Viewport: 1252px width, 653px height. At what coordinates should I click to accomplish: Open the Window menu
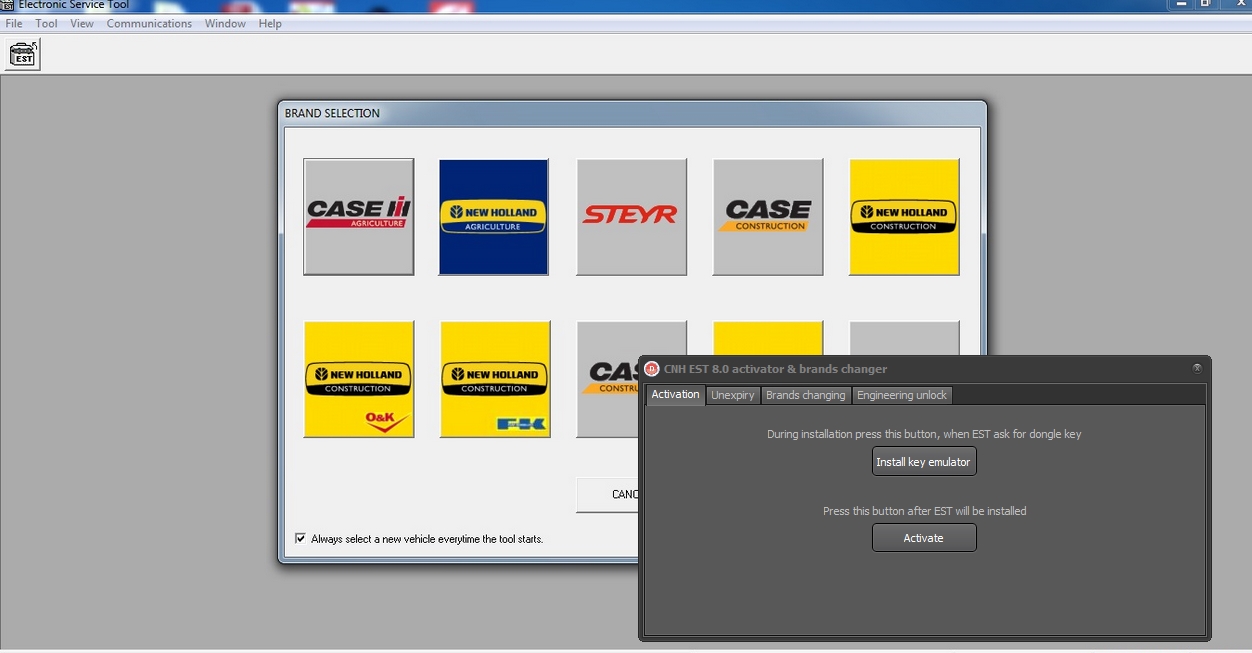225,24
